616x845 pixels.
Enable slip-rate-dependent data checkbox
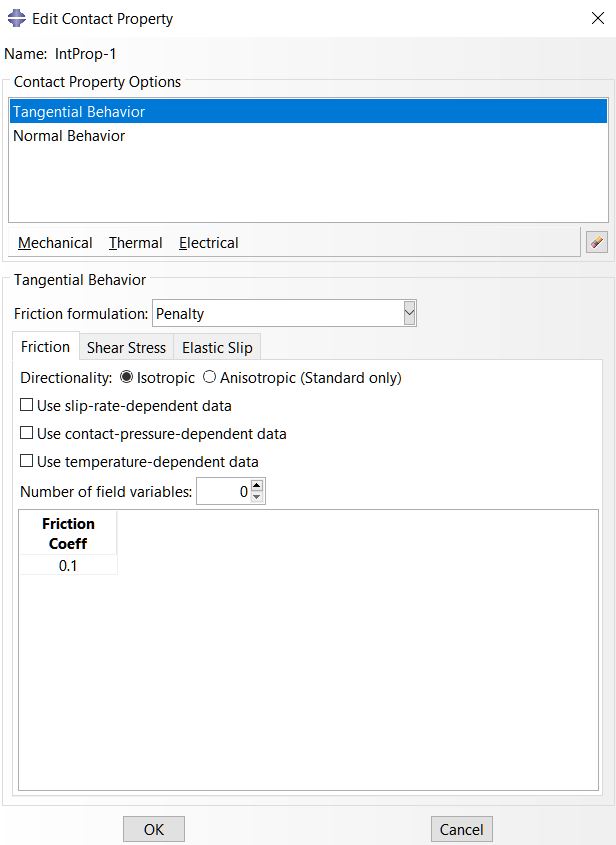pyautogui.click(x=27, y=406)
